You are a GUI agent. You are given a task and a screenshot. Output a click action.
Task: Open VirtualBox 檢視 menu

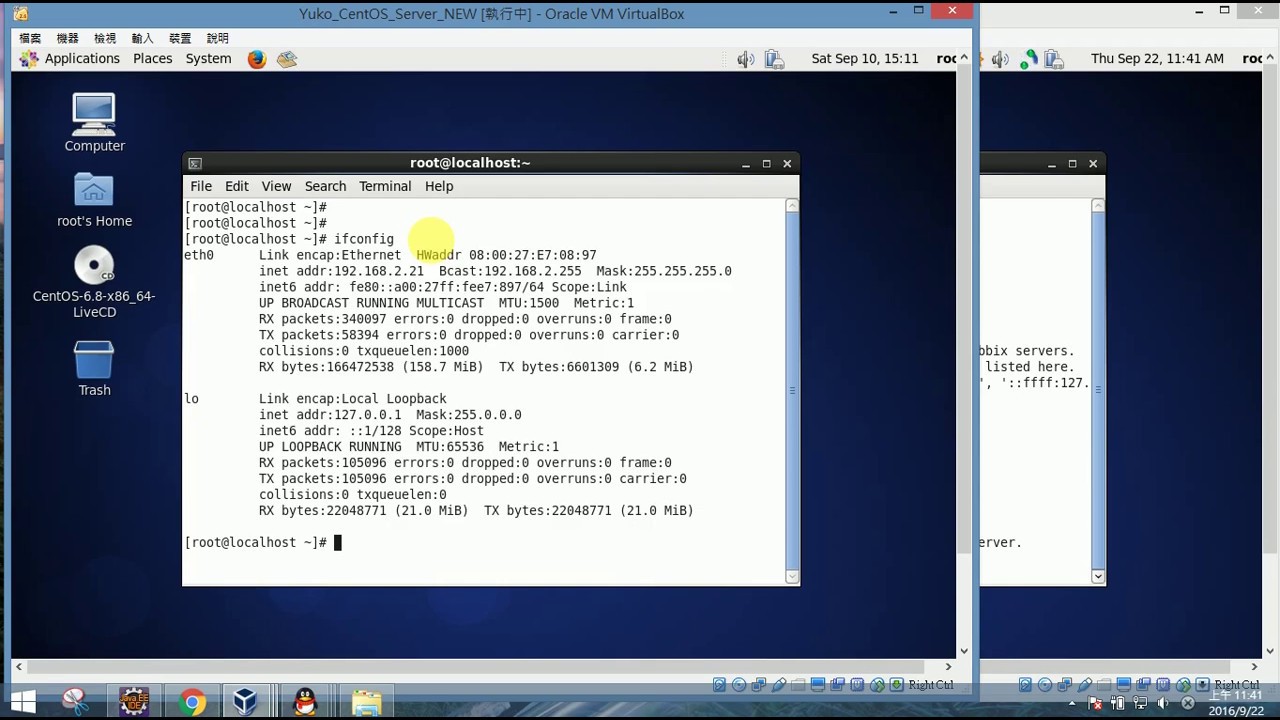105,38
